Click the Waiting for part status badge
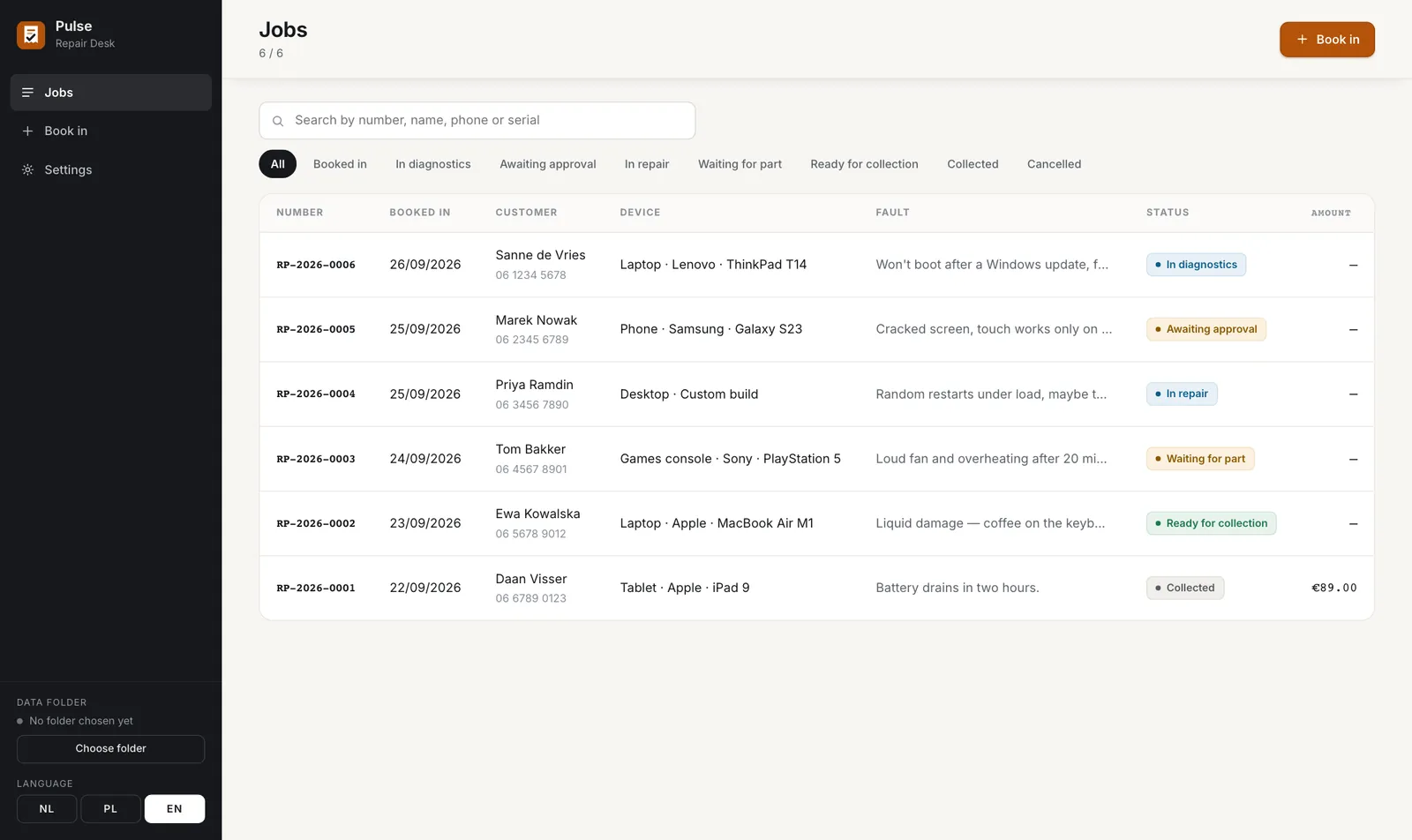The image size is (1412, 840). [1200, 459]
